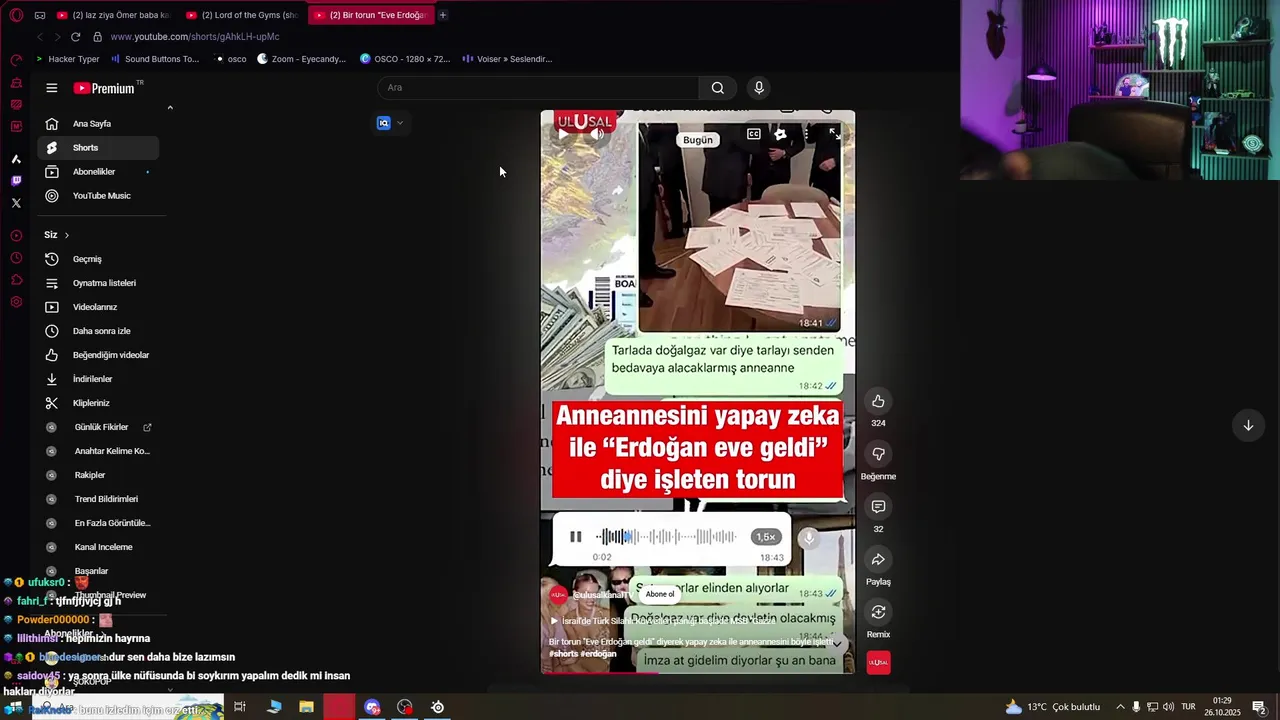
Task: Open the Ulusal channel avatar beside the short
Action: tap(878, 662)
